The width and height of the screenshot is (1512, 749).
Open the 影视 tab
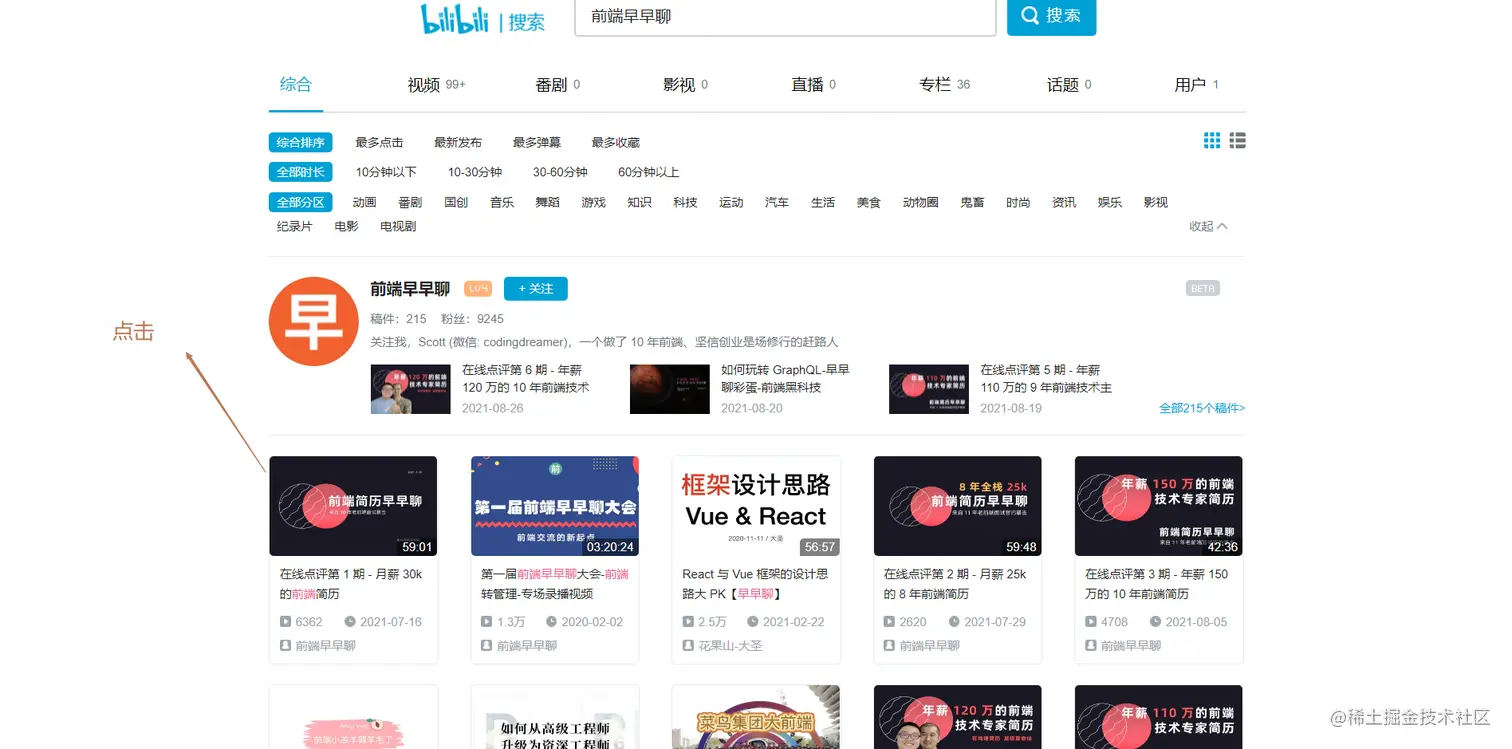click(685, 85)
